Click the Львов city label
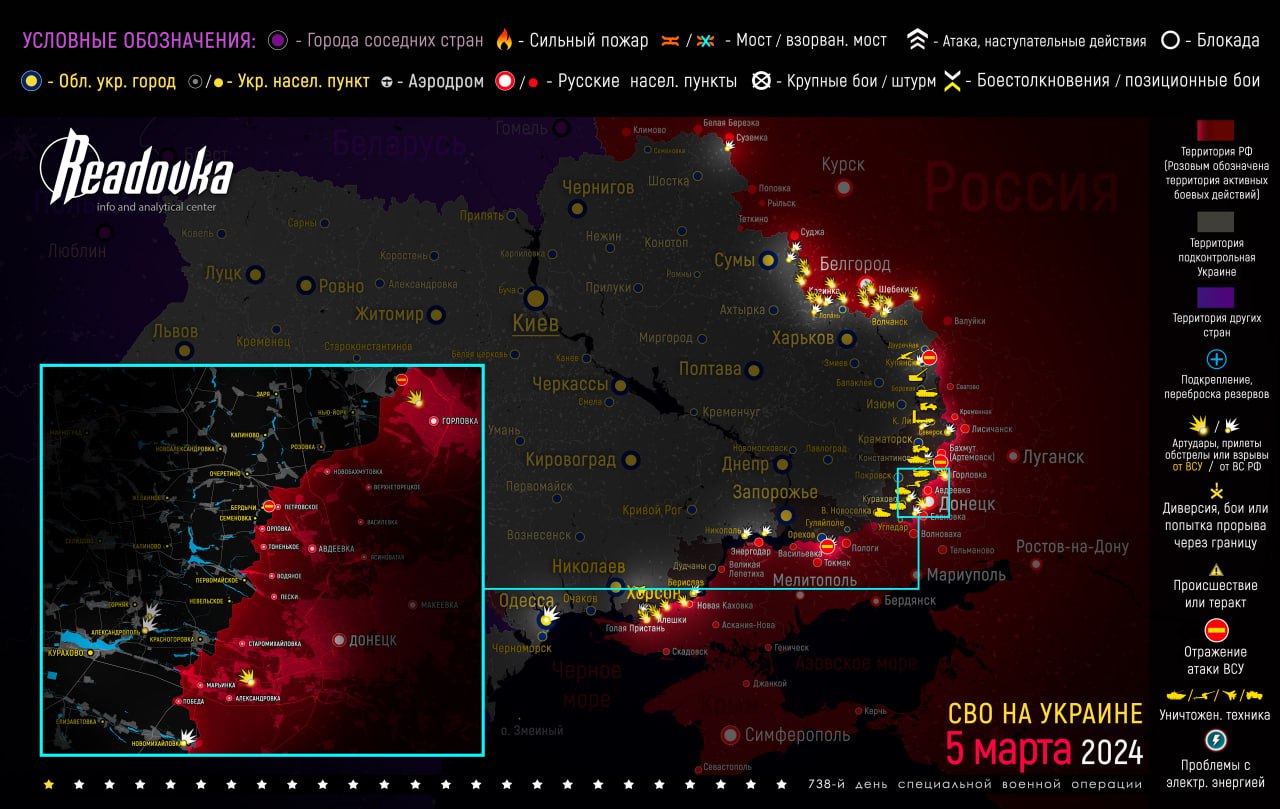 175,331
